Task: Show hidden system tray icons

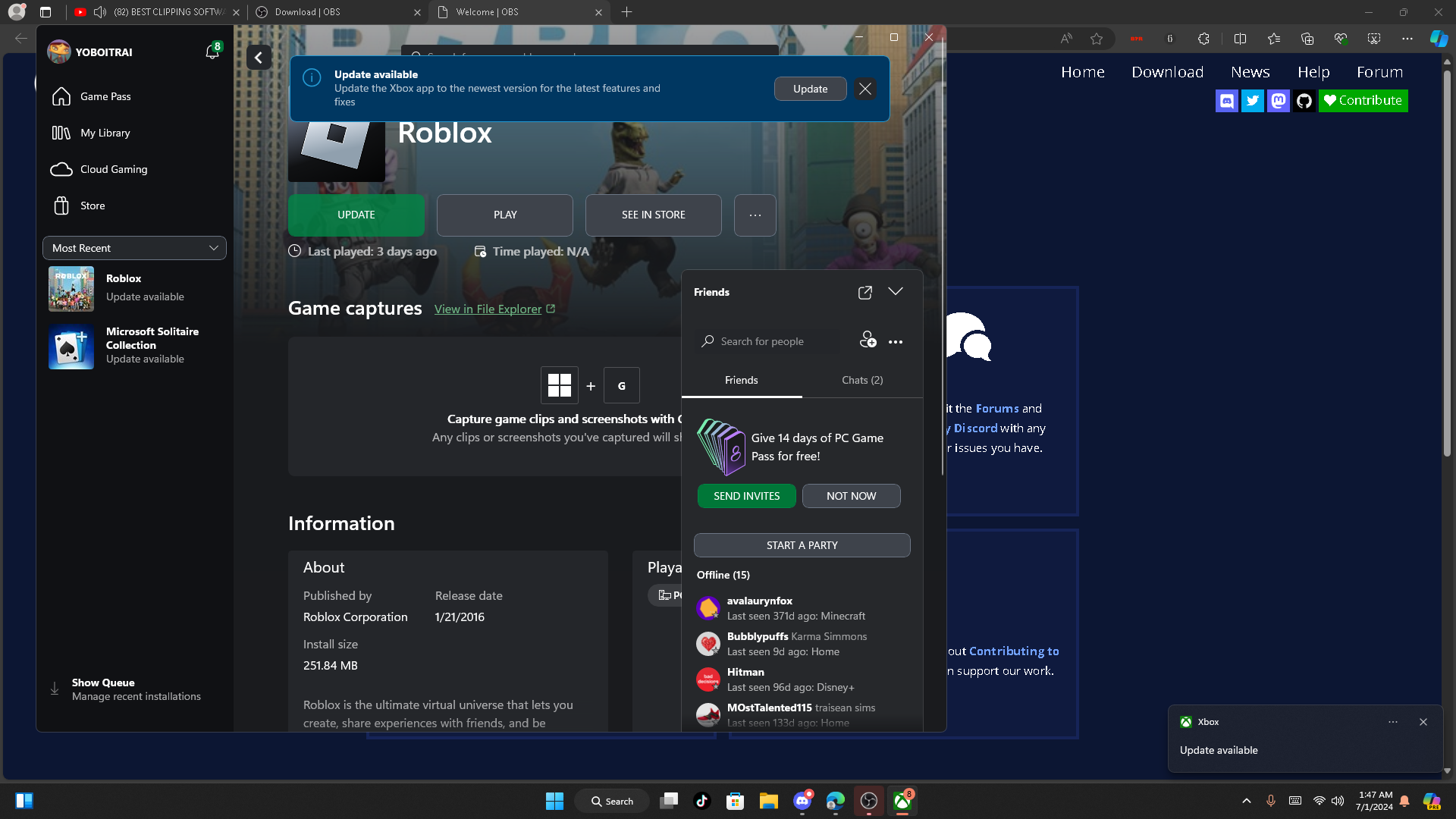Action: (1247, 801)
